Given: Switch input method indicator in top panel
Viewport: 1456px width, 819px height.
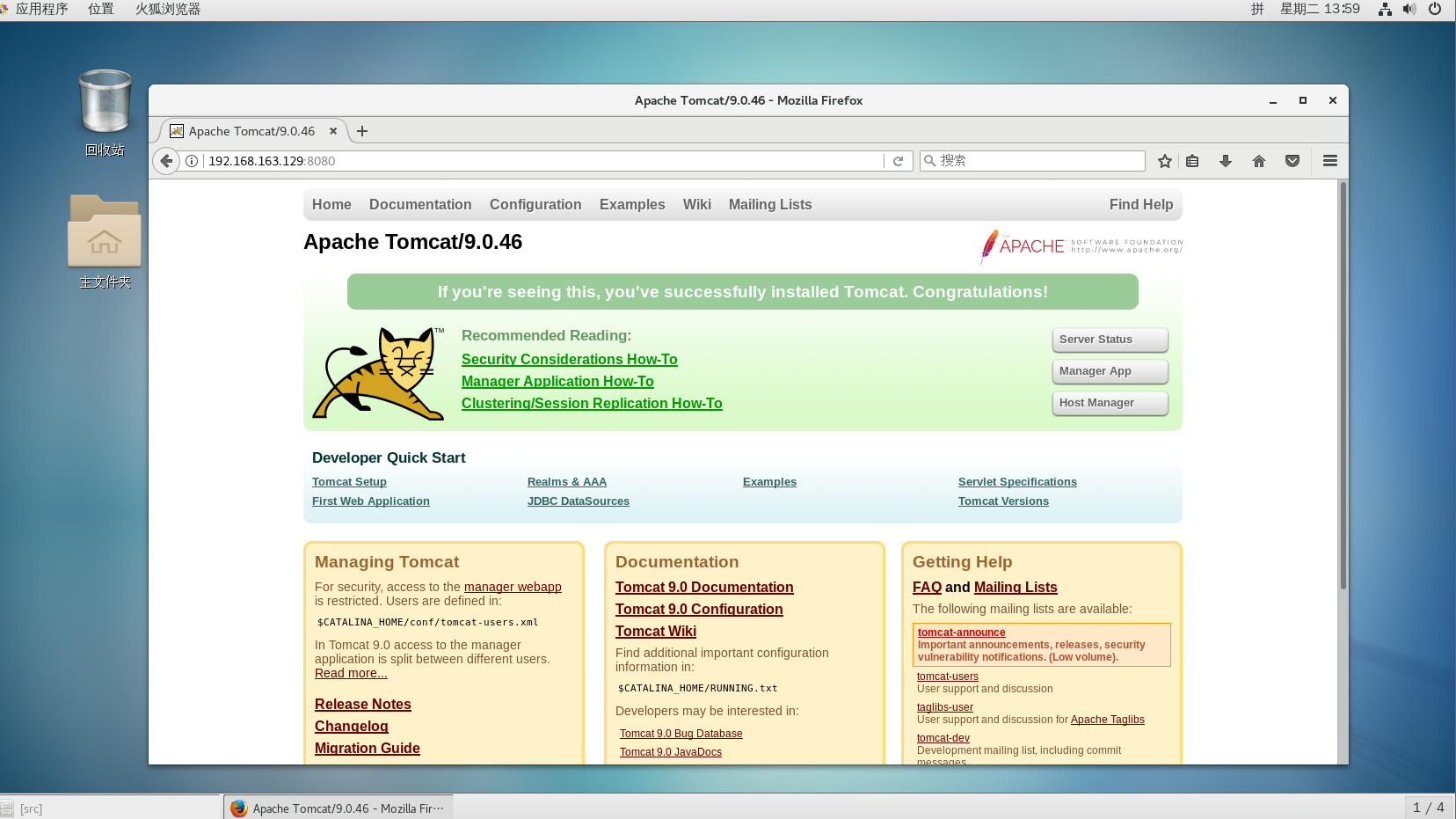Looking at the screenshot, I should (x=1257, y=9).
